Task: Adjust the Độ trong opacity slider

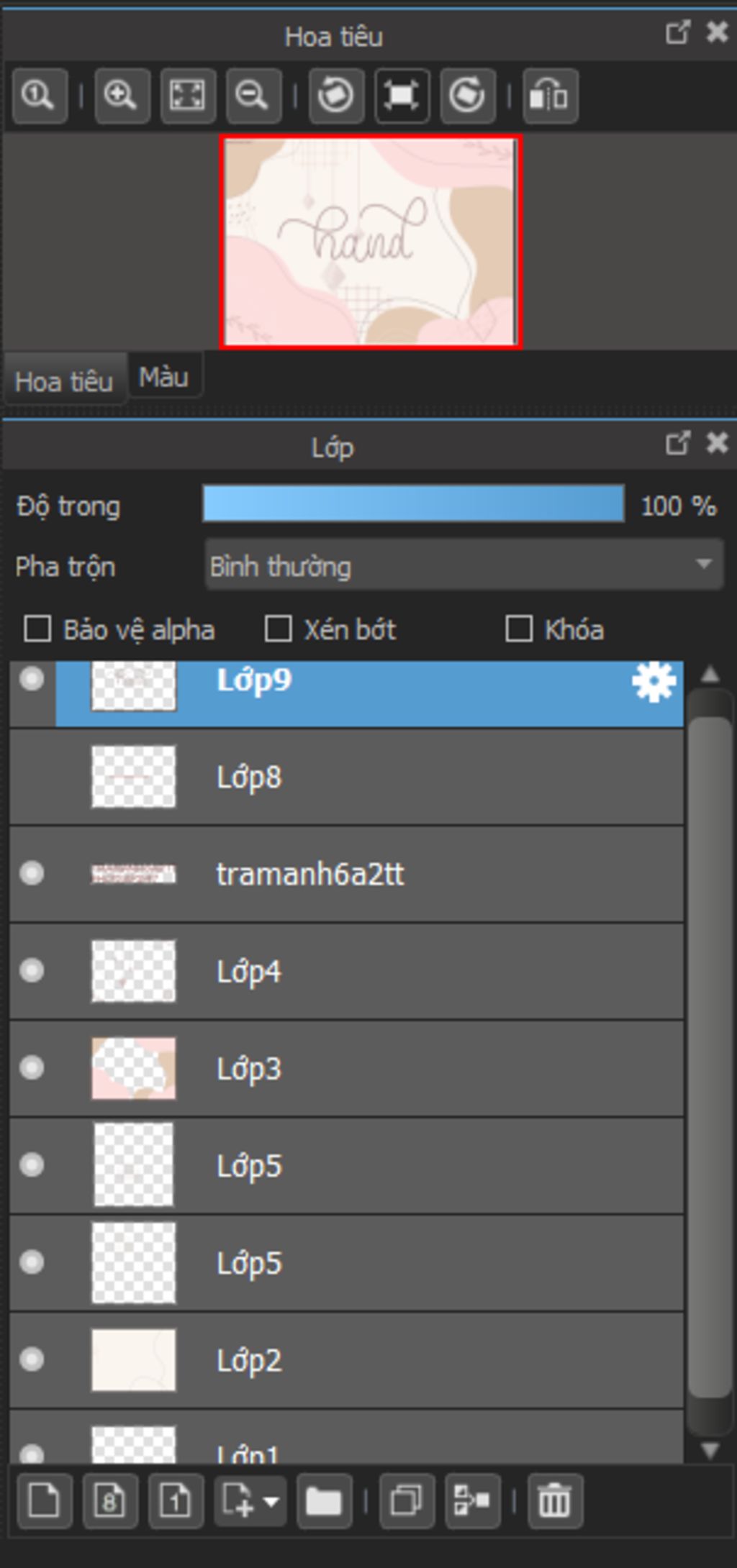Action: tap(413, 503)
